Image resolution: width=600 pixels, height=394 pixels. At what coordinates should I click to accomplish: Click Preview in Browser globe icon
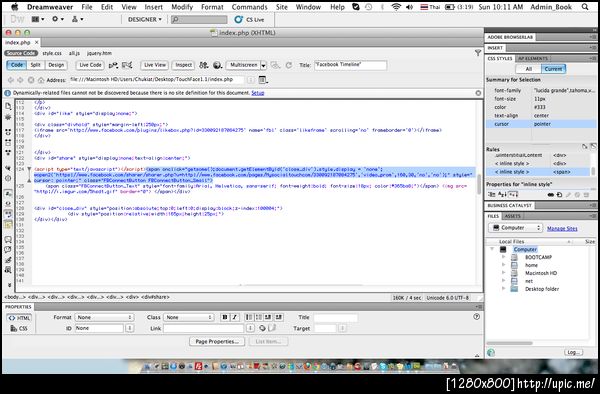coord(217,65)
